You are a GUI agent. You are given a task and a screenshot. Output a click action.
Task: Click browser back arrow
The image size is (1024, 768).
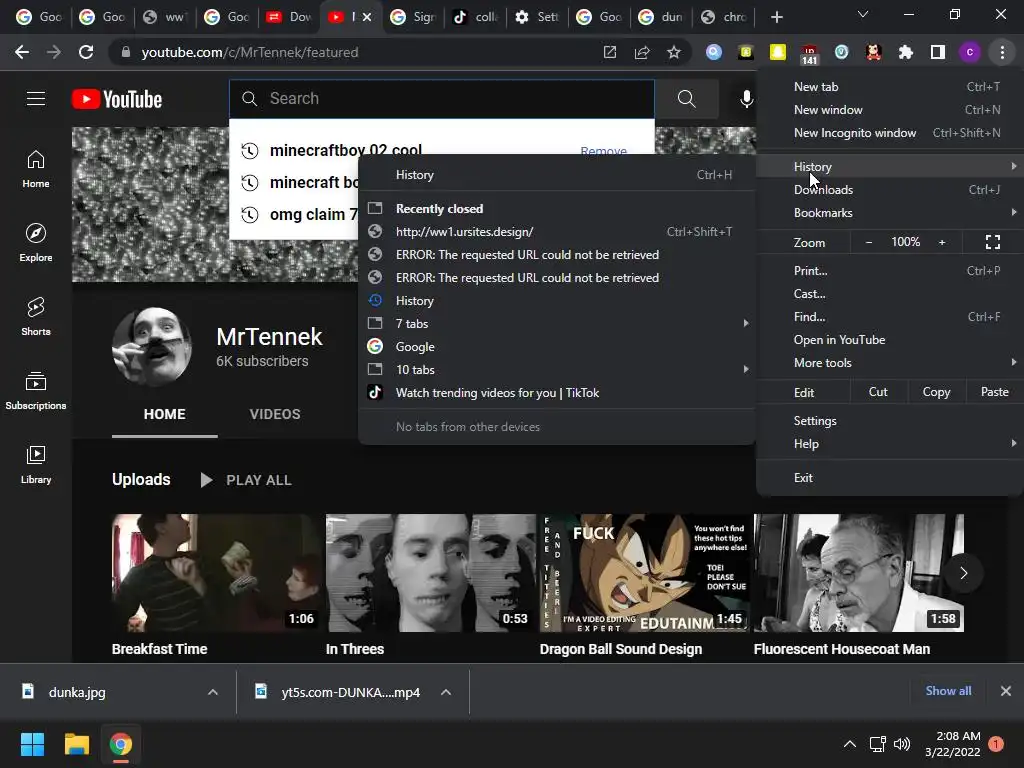(22, 52)
